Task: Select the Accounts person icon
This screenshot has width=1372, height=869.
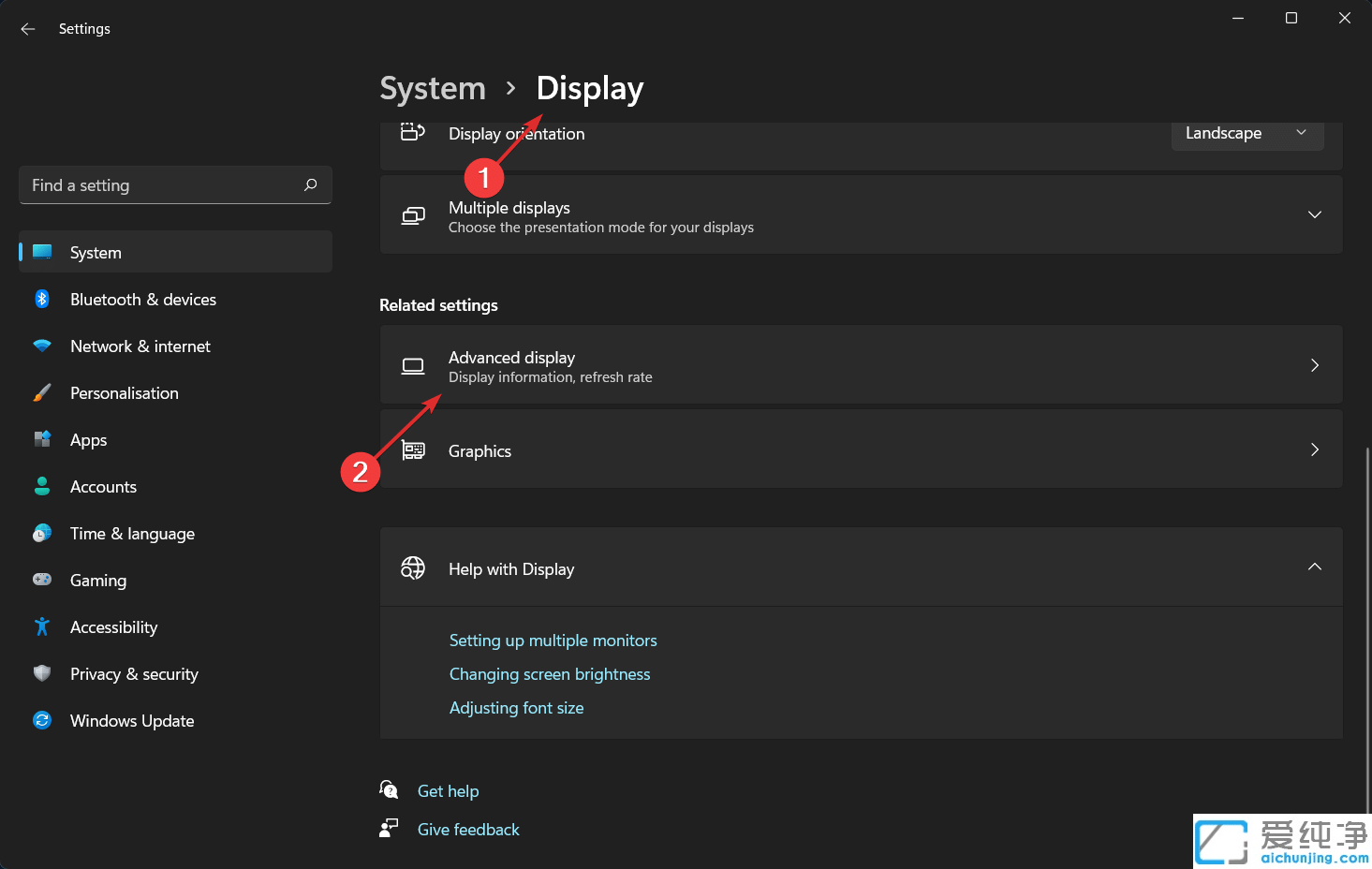Action: (42, 486)
